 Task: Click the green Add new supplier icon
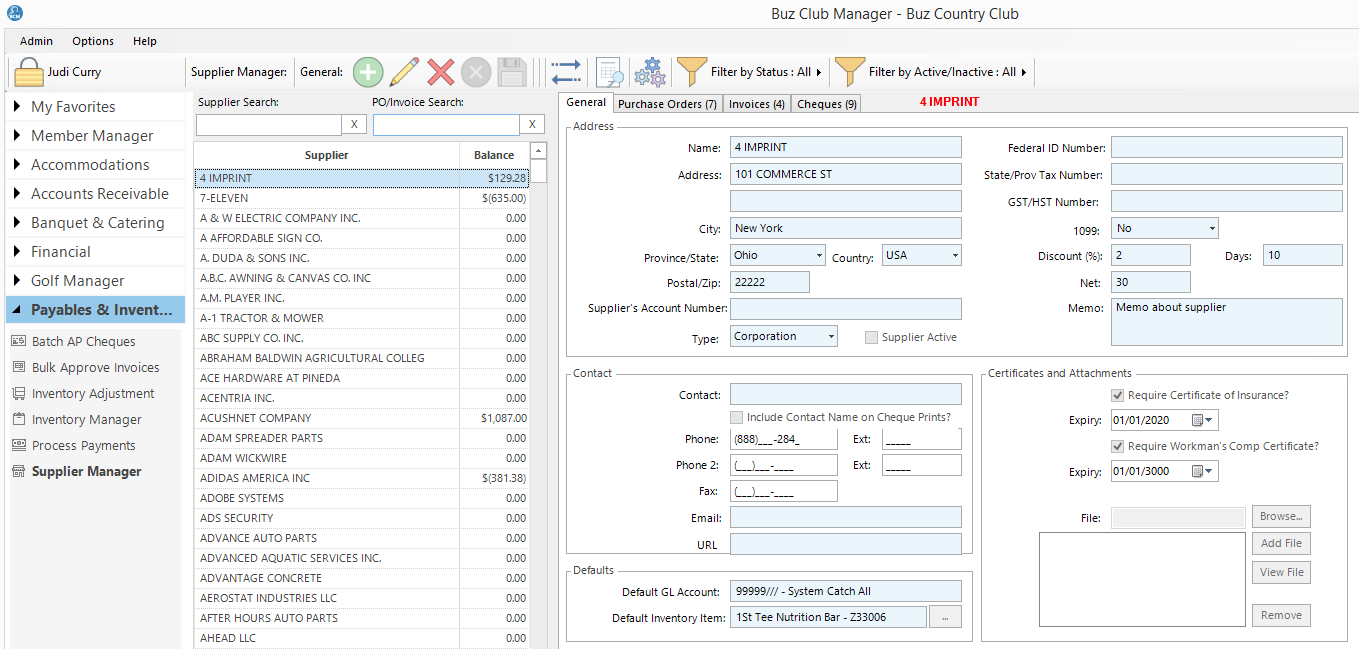(368, 72)
